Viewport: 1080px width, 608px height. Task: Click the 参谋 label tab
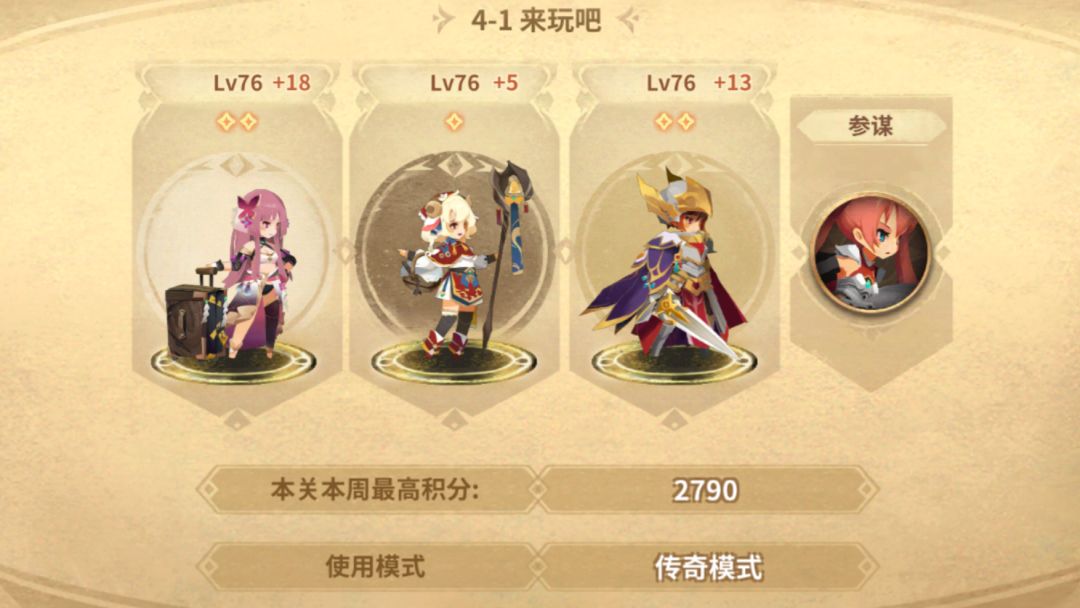click(x=871, y=126)
